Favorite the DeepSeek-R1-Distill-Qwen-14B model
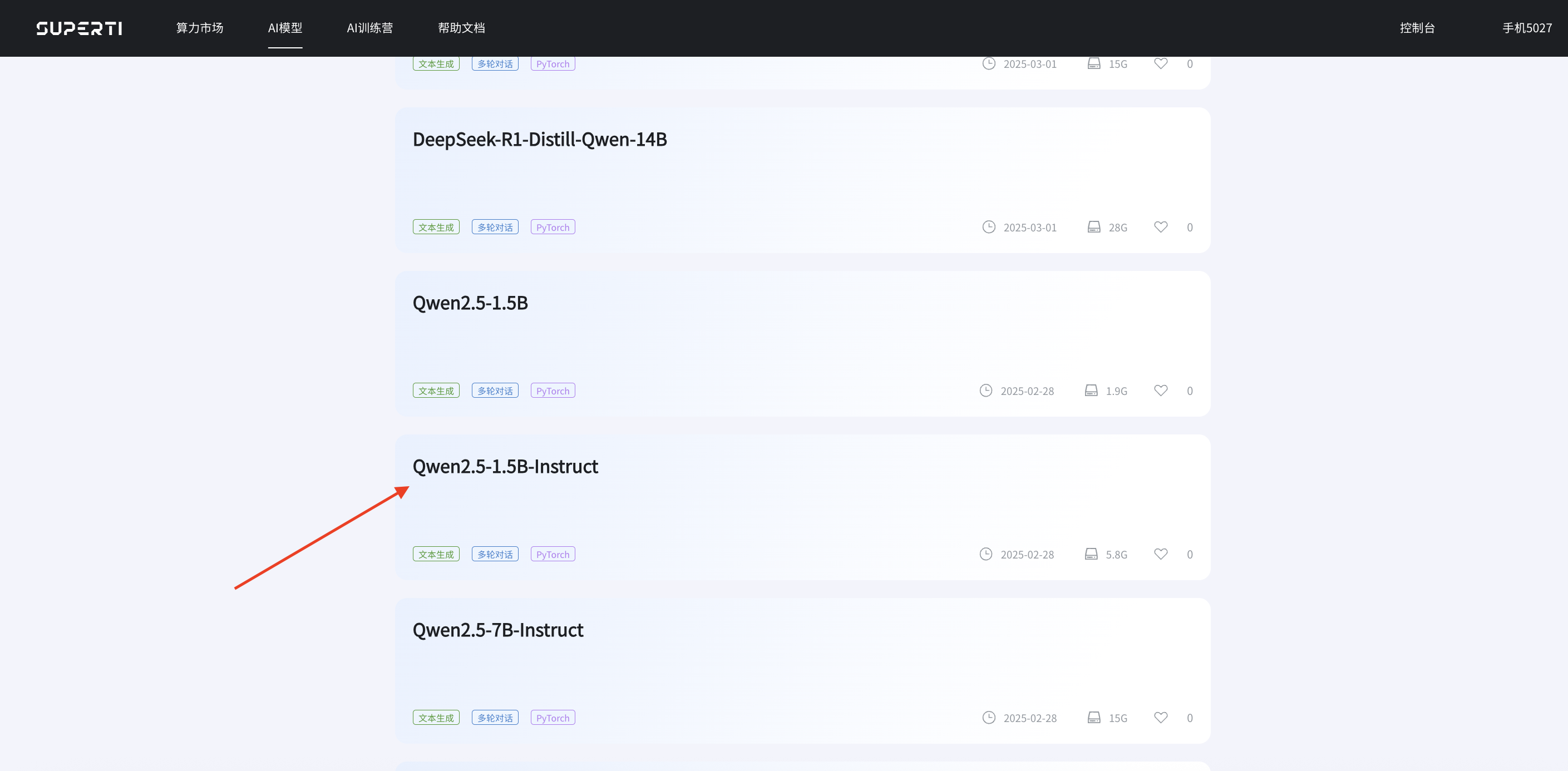 tap(1161, 227)
